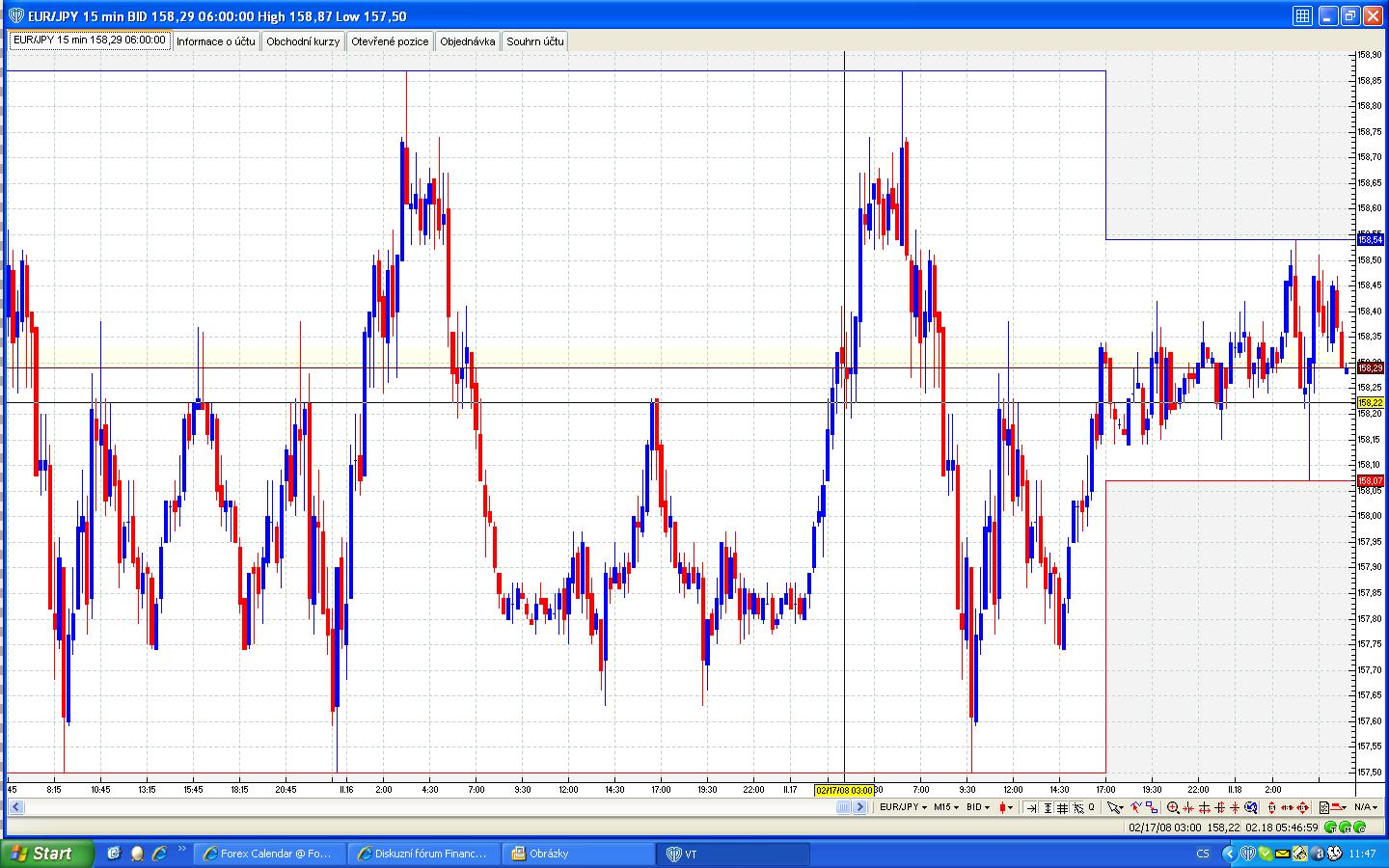Click the chart scrollbar left arrow

[x=15, y=807]
